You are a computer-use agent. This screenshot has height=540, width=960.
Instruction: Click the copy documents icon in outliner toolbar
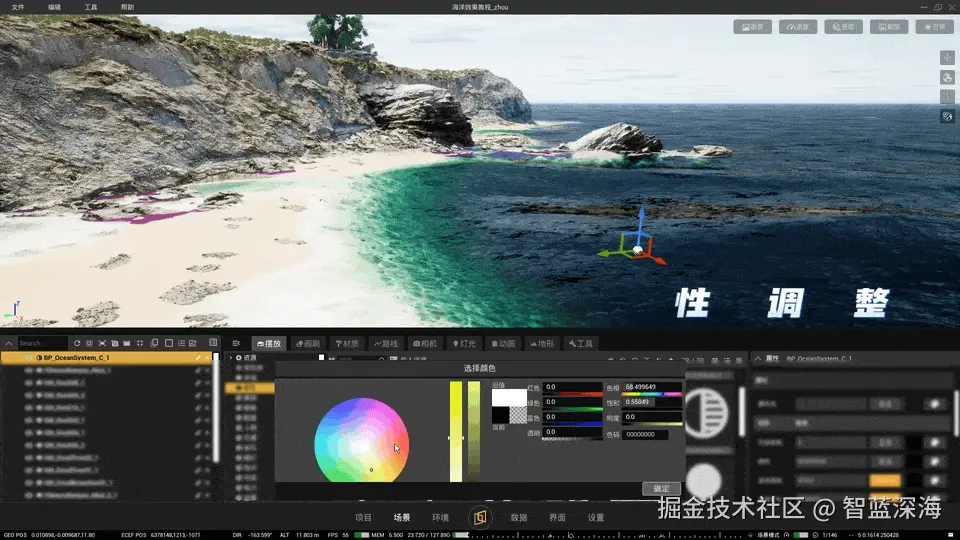tap(154, 343)
